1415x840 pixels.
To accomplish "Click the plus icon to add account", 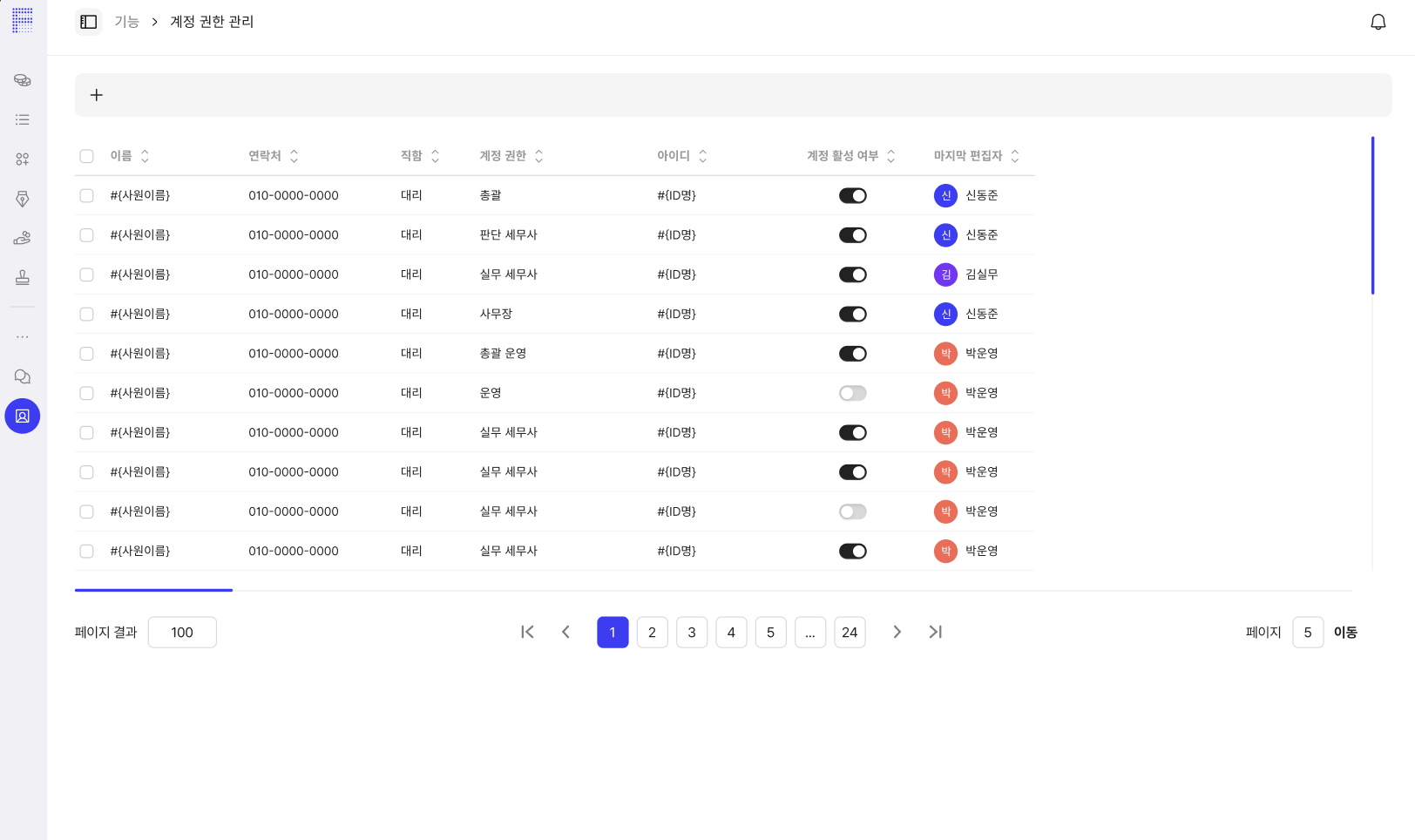I will pos(97,95).
